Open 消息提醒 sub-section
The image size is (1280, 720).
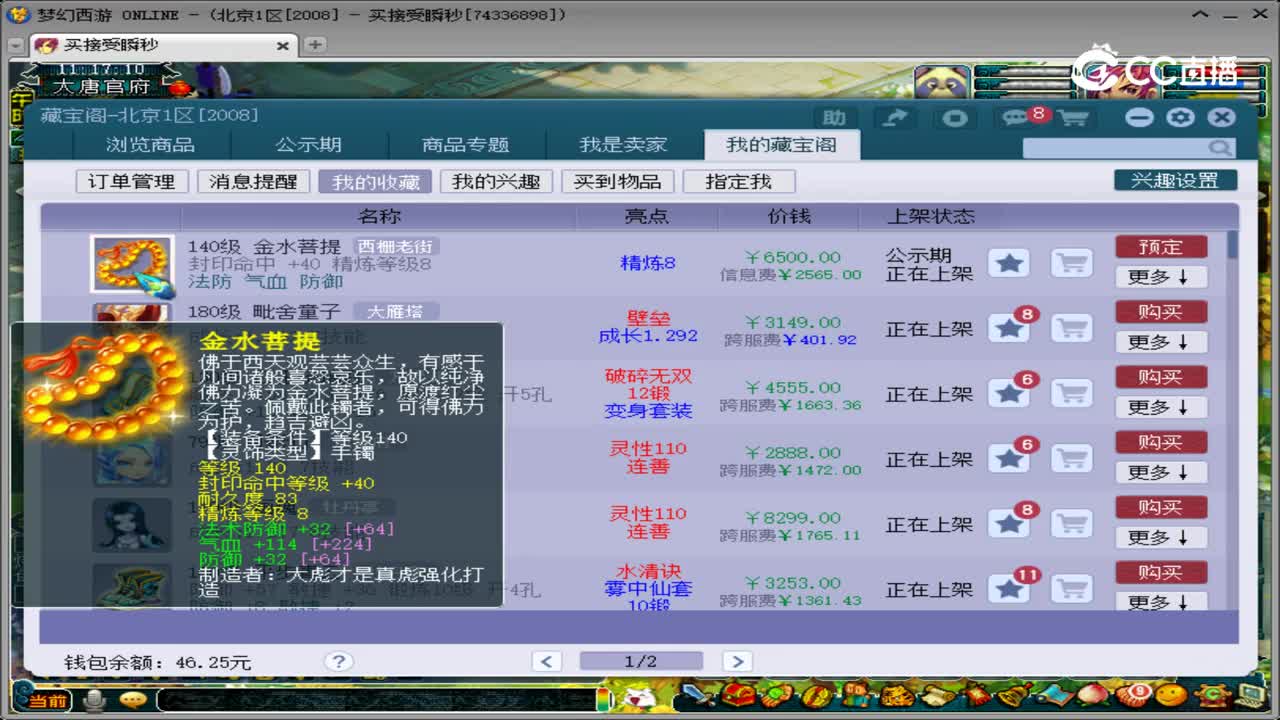pos(253,181)
